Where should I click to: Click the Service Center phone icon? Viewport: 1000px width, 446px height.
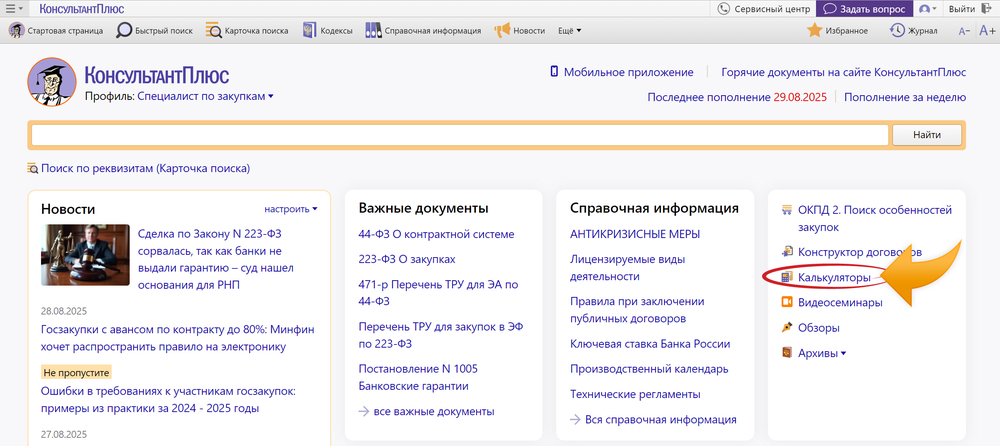[x=724, y=9]
